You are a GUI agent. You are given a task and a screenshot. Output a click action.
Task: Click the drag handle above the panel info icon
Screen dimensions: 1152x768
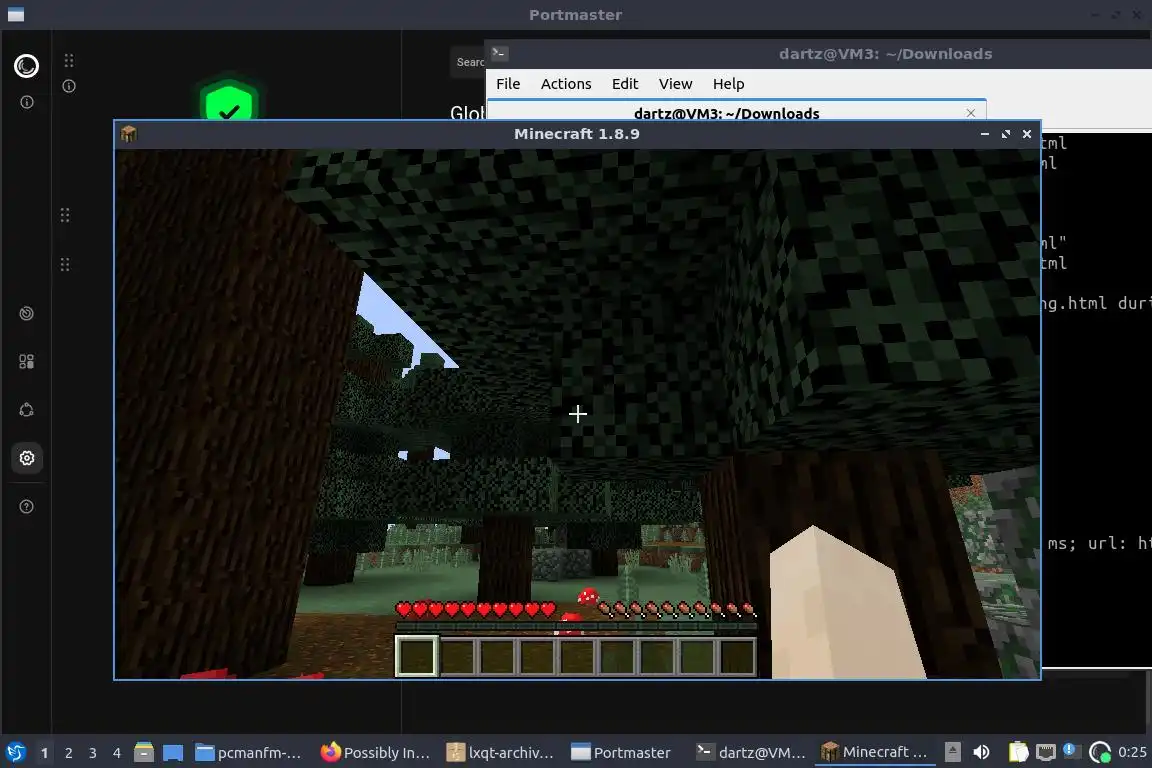tap(69, 61)
